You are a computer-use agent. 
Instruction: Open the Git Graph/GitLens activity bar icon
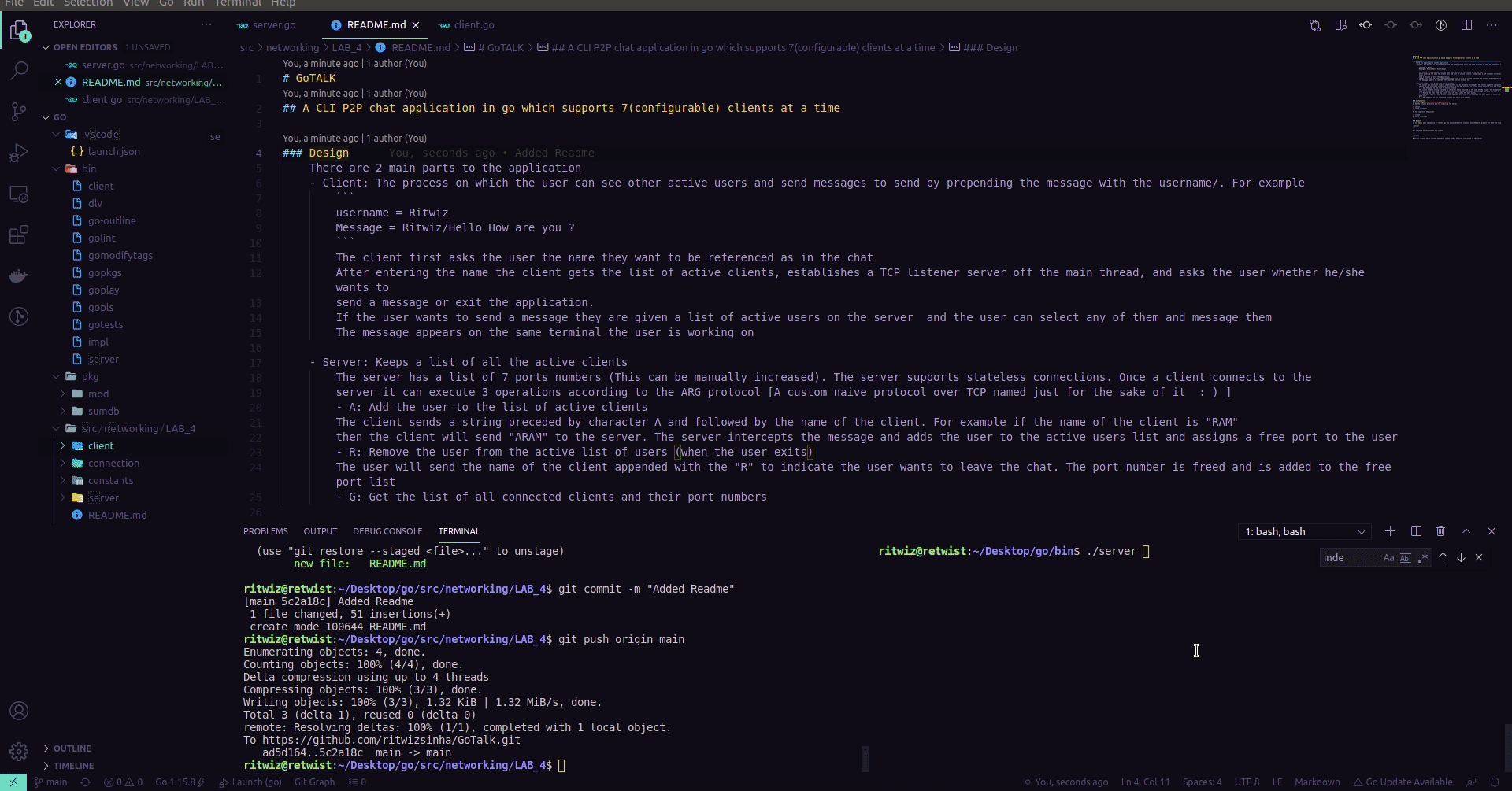(x=19, y=316)
